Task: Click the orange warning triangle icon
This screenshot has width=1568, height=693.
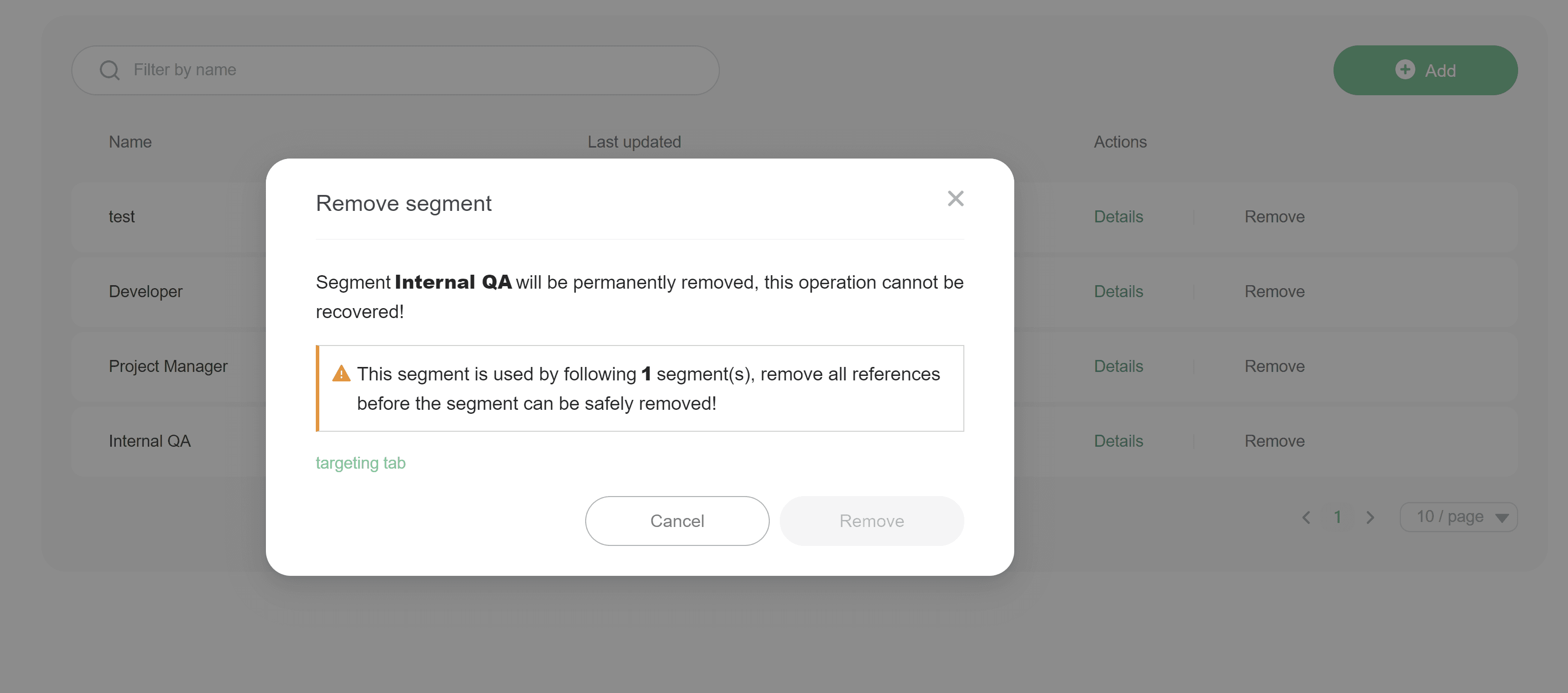Action: click(x=341, y=373)
